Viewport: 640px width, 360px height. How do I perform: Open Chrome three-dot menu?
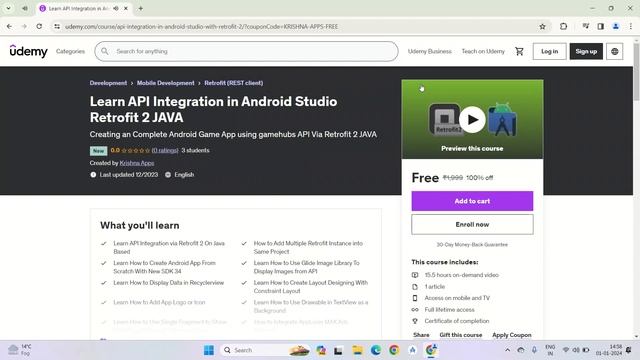[x=631, y=26]
